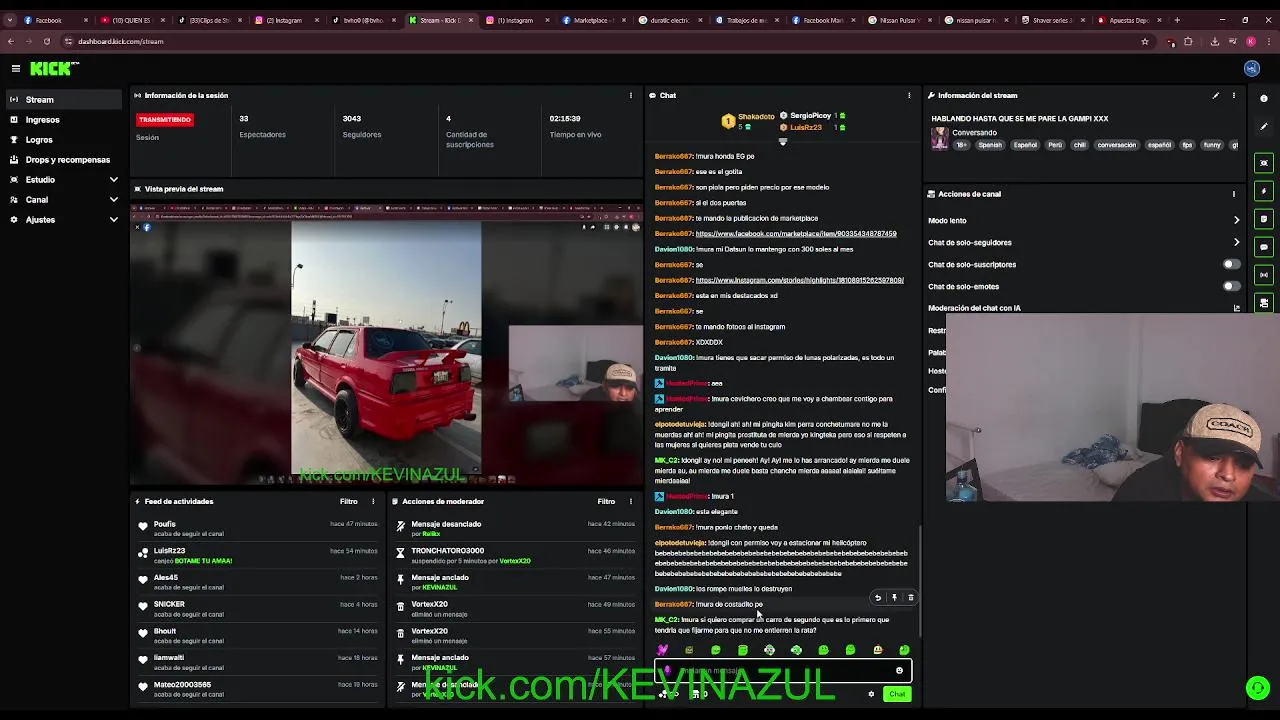Click the Conversando category label
Screen dimensions: 1280x720
[x=974, y=132]
